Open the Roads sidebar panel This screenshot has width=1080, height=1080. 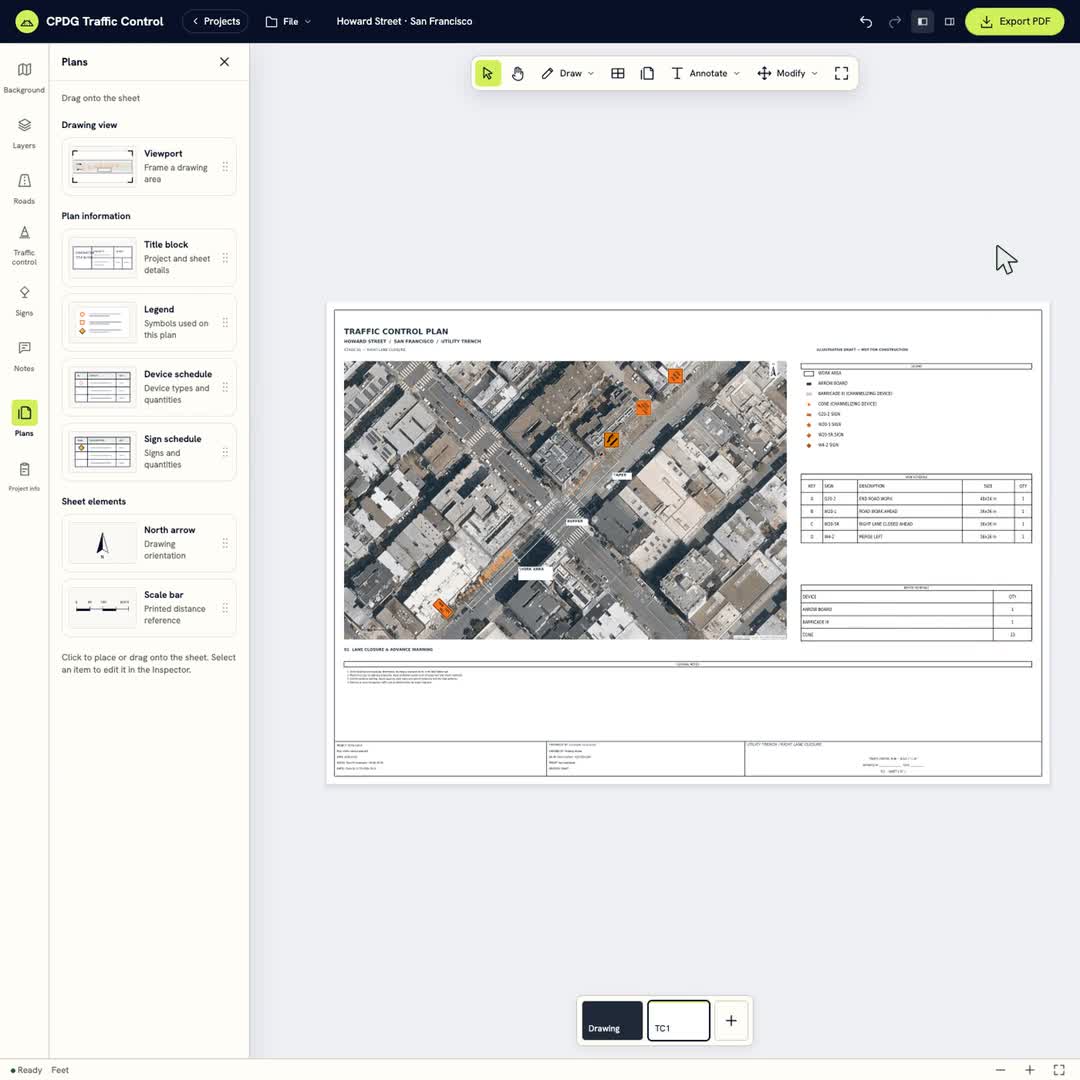24,189
